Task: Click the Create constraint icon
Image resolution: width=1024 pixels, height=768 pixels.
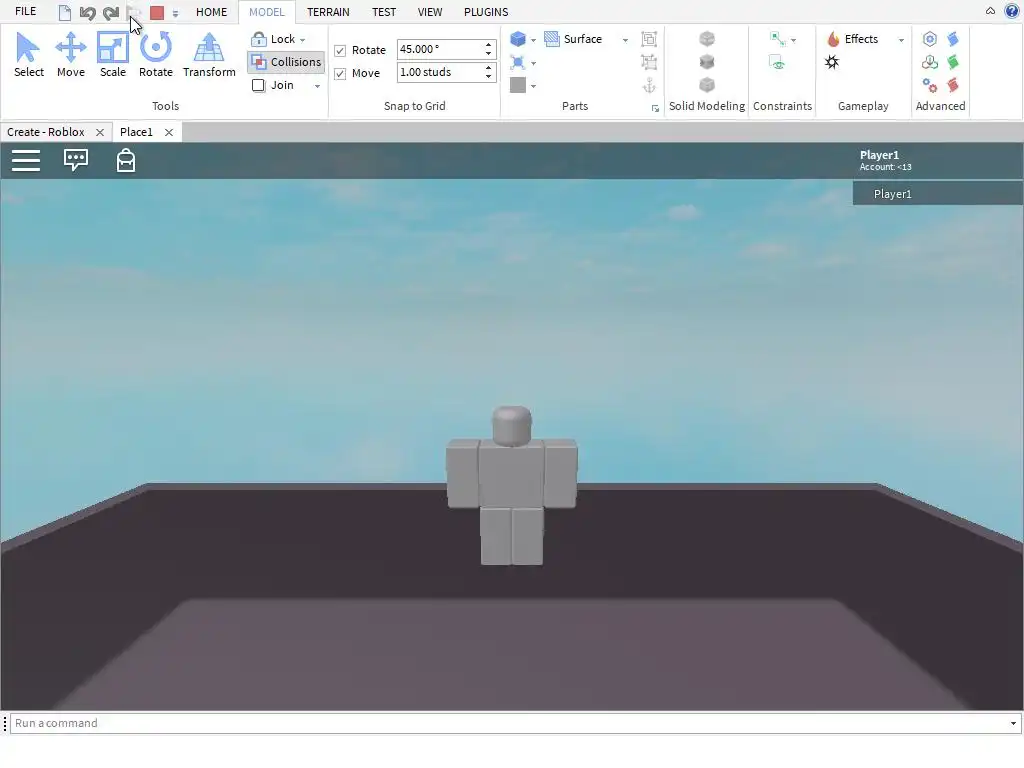Action: click(777, 39)
